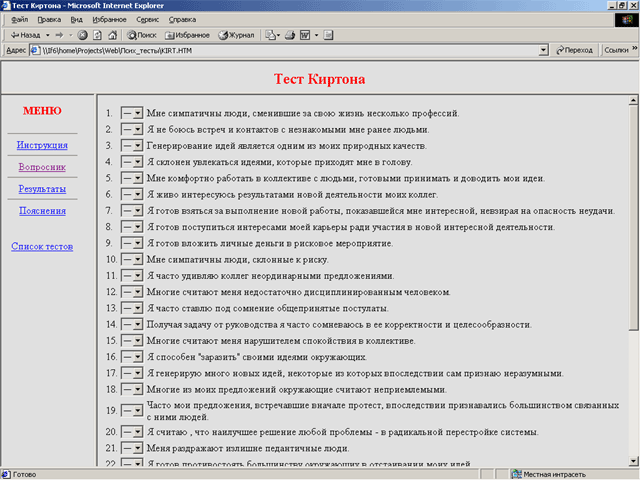
Task: Open answer dropdown for question 19
Action: tap(131, 411)
